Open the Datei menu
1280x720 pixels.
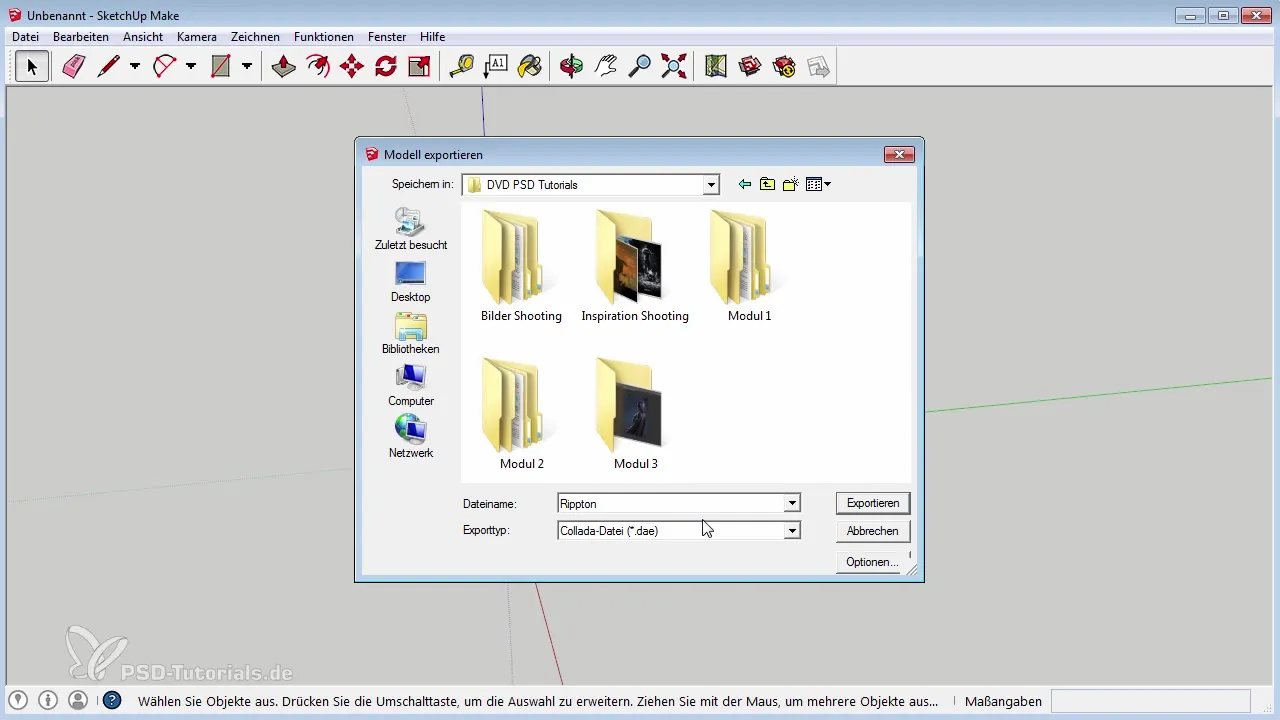click(x=25, y=37)
